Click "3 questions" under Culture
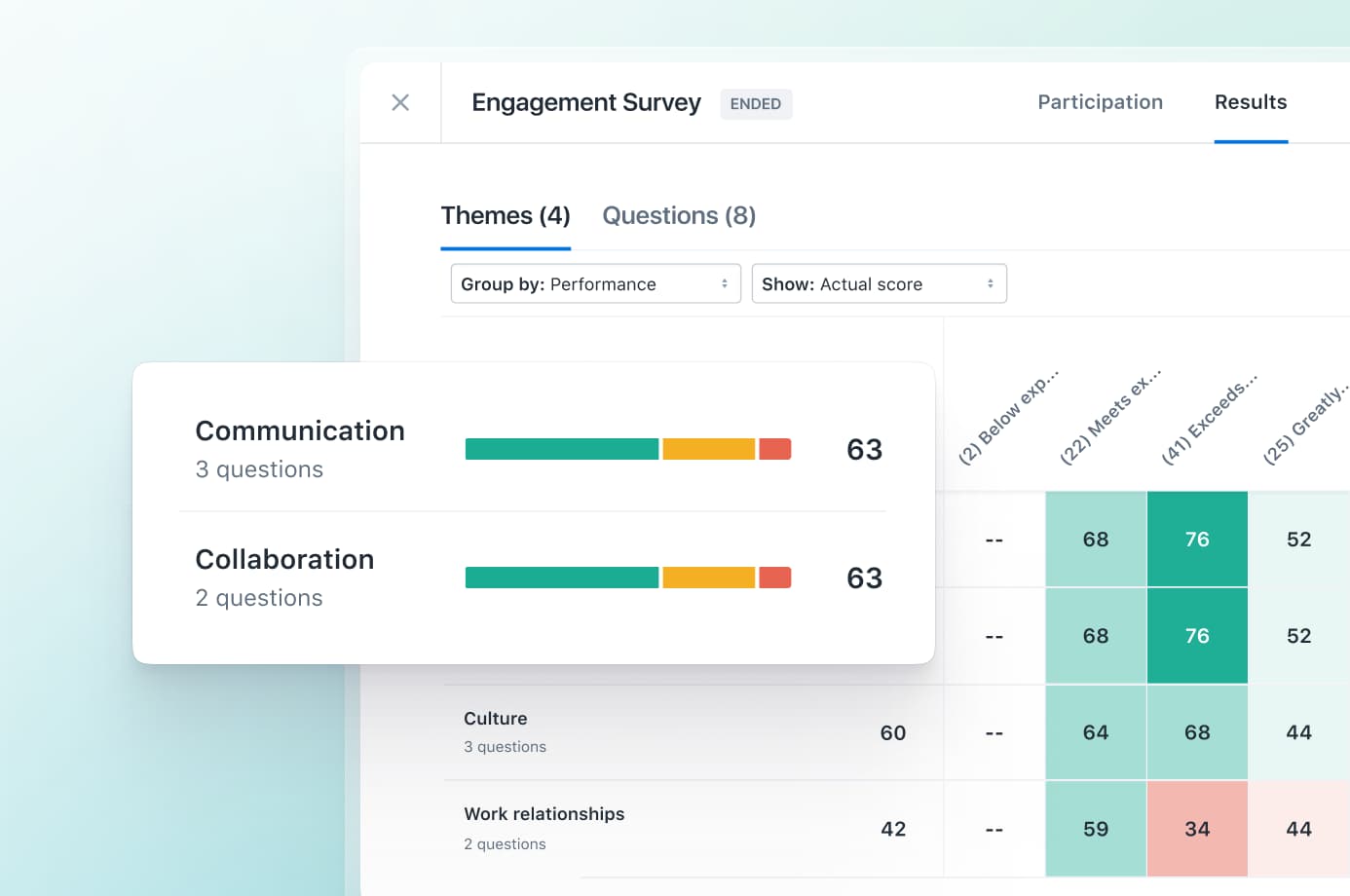Viewport: 1350px width, 896px height. pyautogui.click(x=505, y=747)
